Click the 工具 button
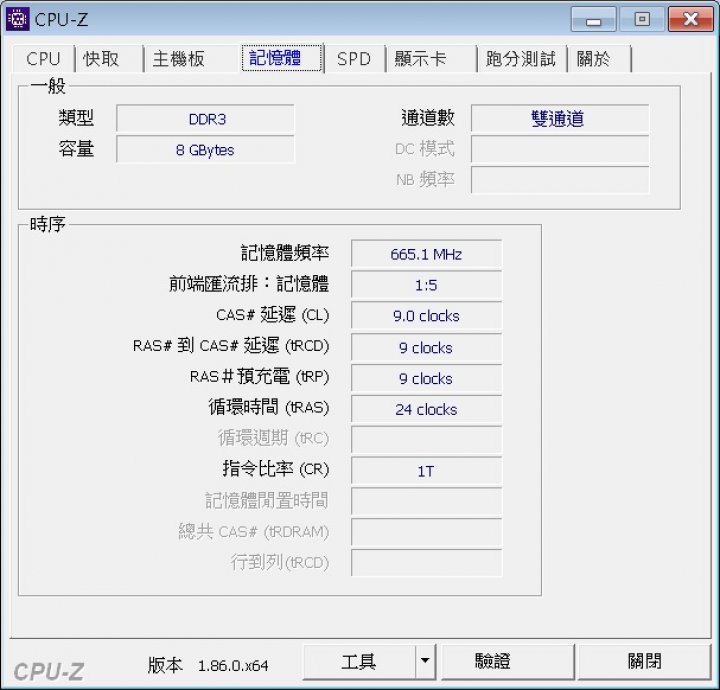 [360, 662]
